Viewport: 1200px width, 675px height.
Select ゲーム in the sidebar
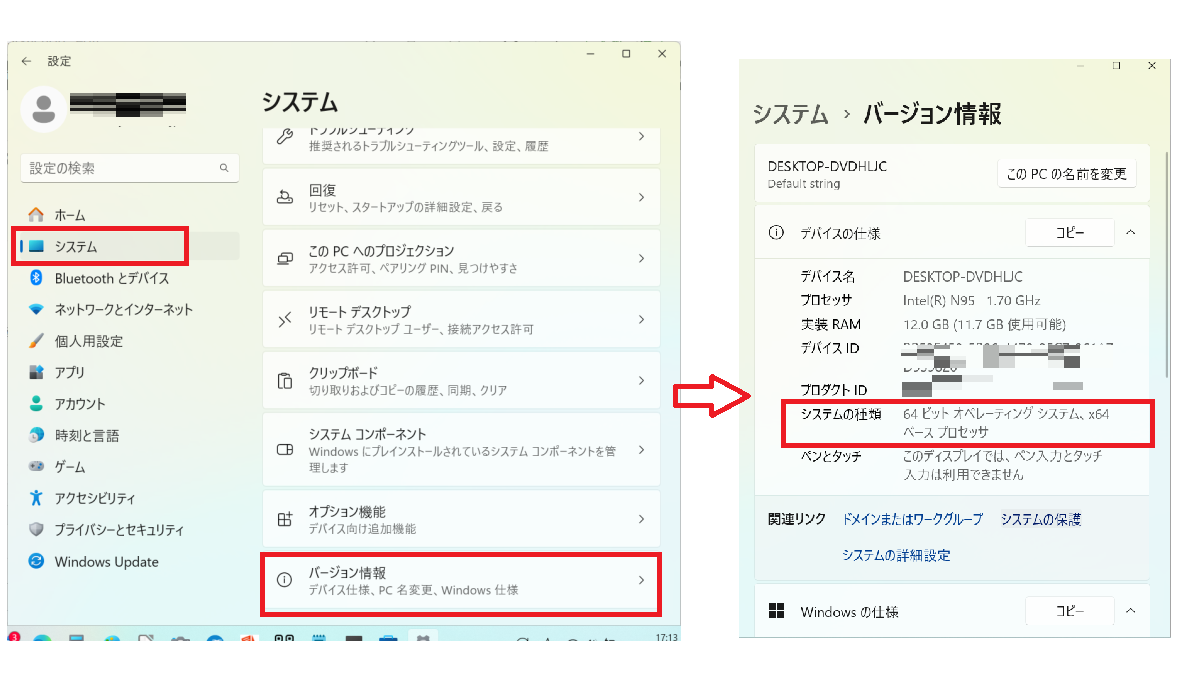[69, 467]
